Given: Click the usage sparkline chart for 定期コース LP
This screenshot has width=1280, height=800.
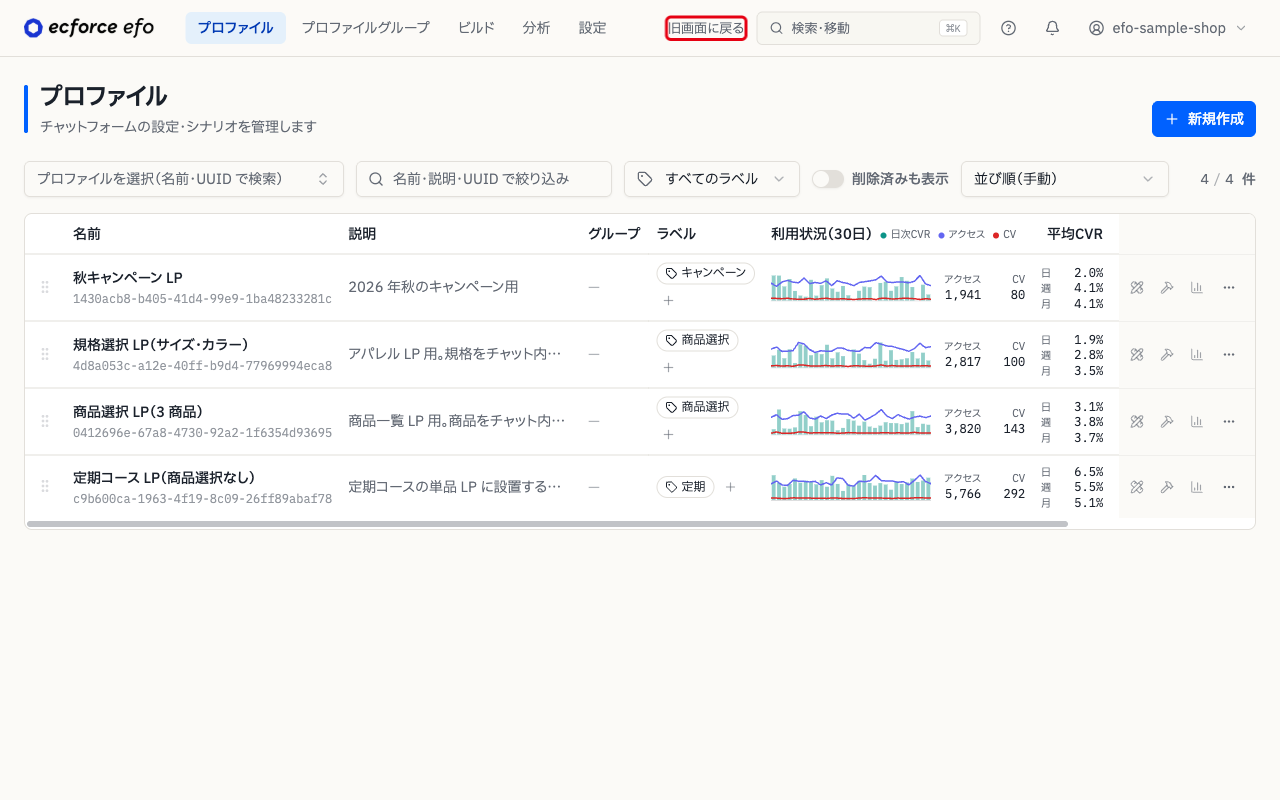Looking at the screenshot, I should coord(851,487).
